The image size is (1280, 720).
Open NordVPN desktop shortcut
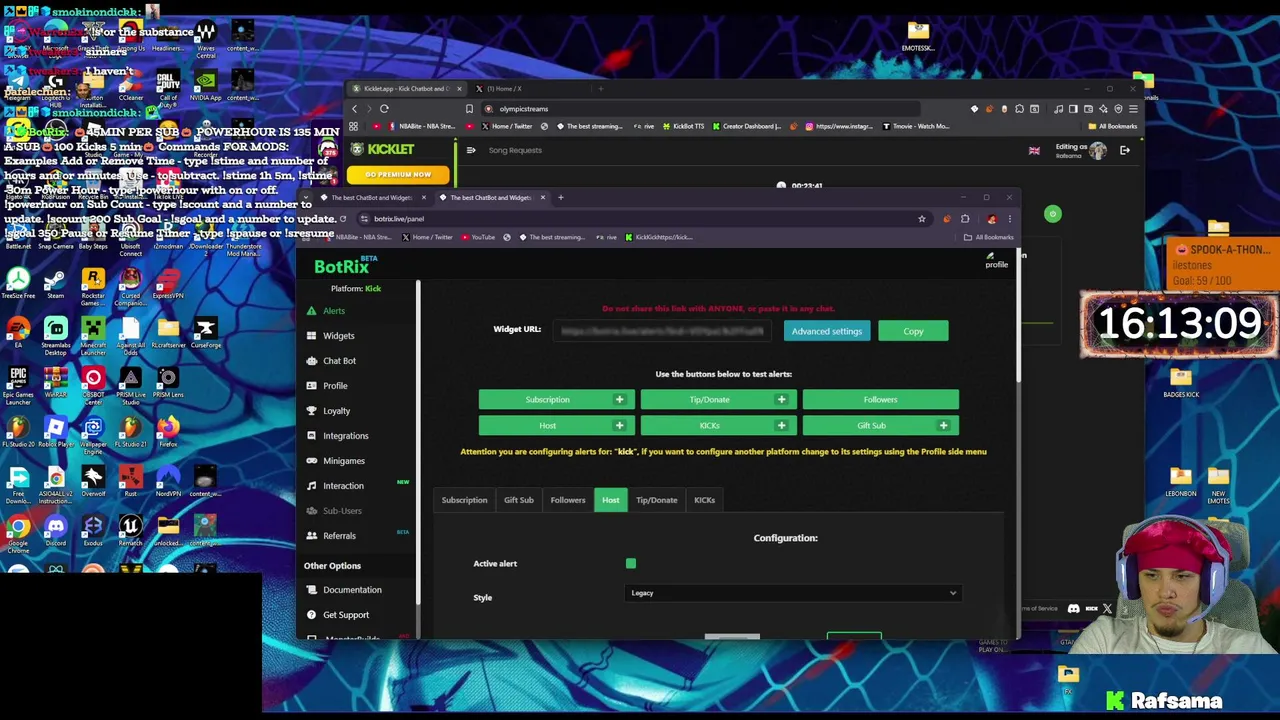[x=168, y=480]
